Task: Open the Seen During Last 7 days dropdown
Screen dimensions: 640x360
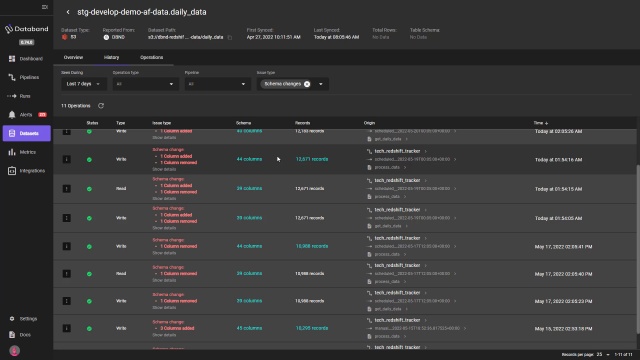Action: pos(84,84)
